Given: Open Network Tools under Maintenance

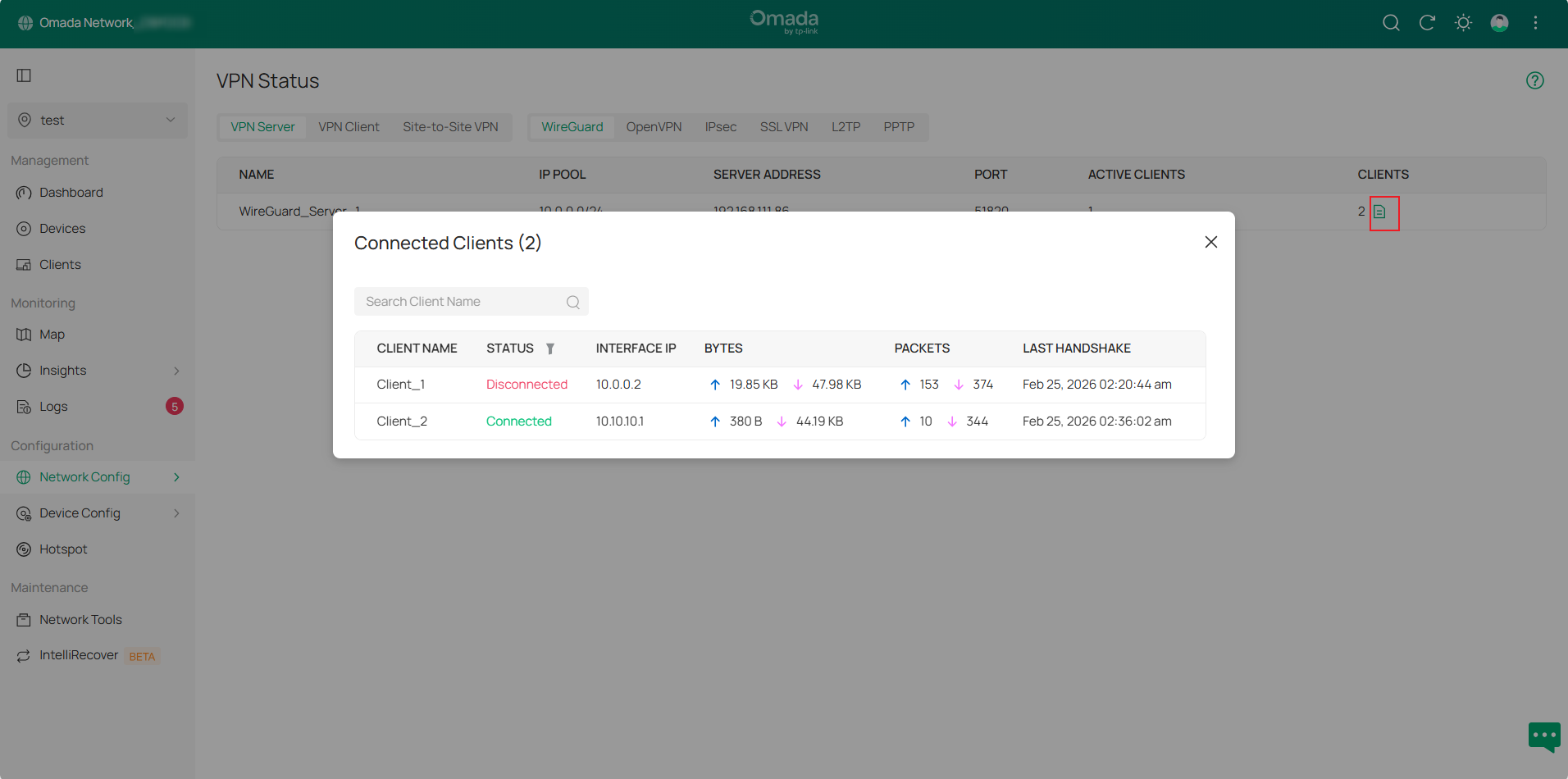Looking at the screenshot, I should (80, 619).
